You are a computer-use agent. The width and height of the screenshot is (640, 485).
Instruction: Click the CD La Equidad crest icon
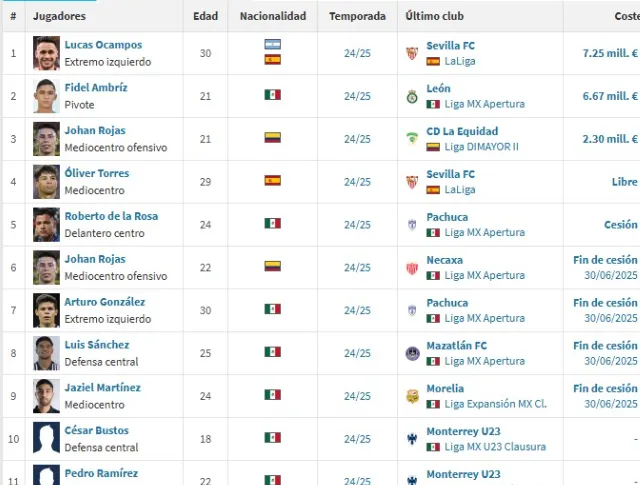point(411,138)
